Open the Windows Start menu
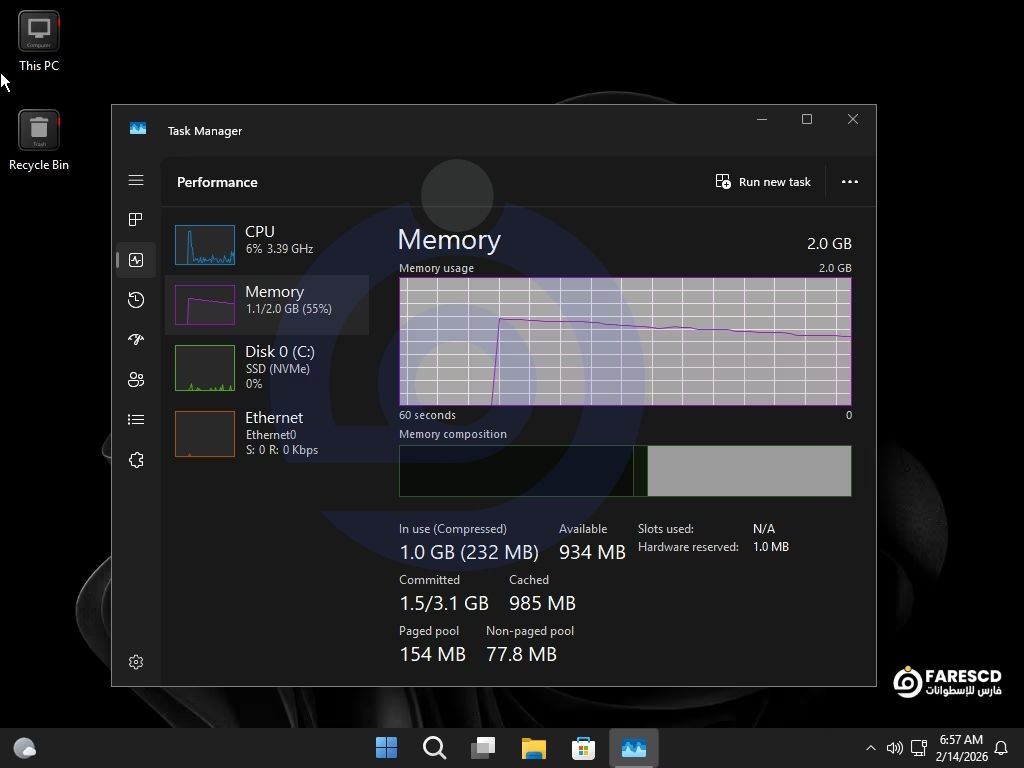The height and width of the screenshot is (768, 1024). point(386,748)
